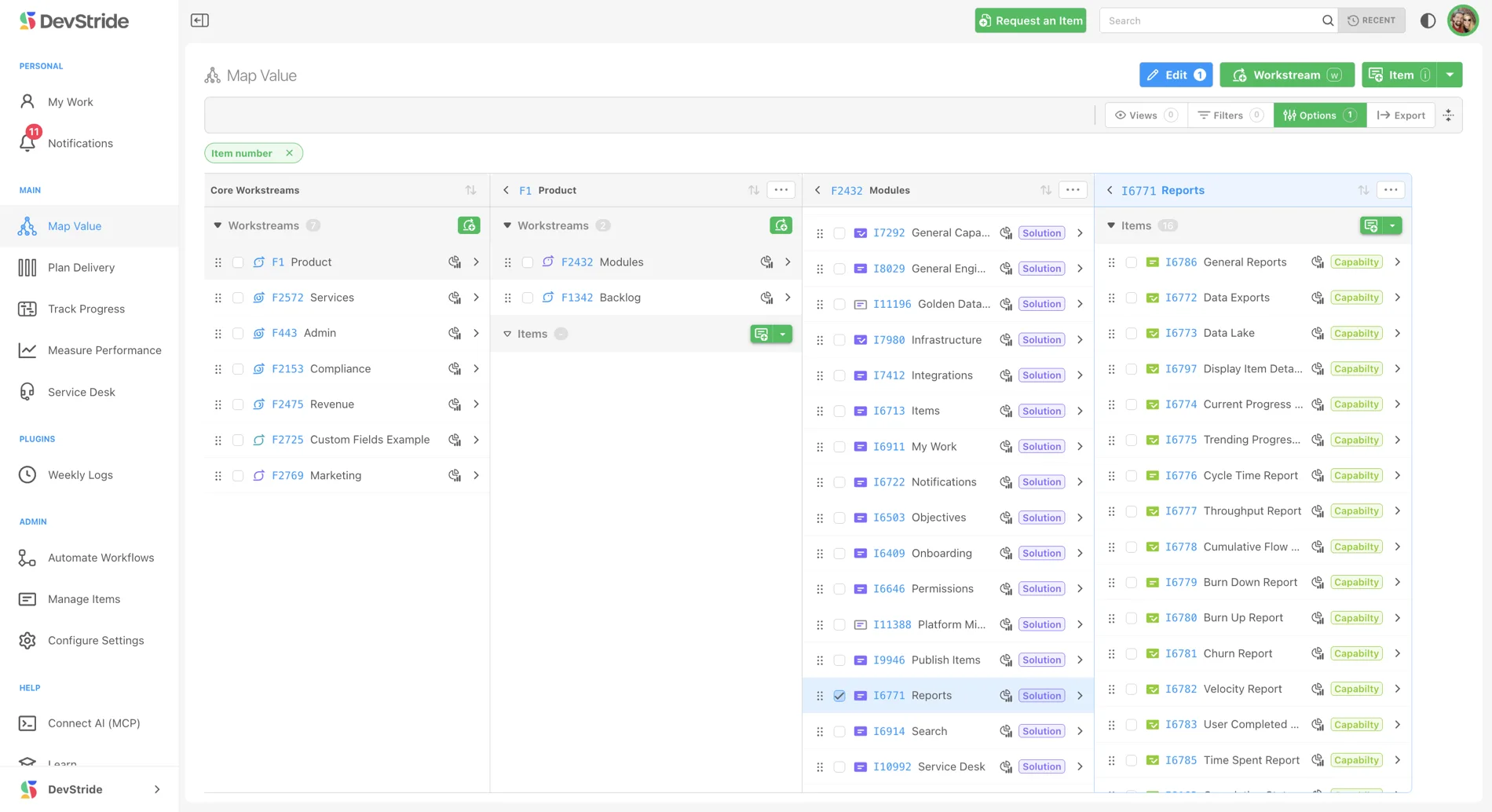Select checkbox for I6786 General Reports
The height and width of the screenshot is (812, 1492).
1132,262
